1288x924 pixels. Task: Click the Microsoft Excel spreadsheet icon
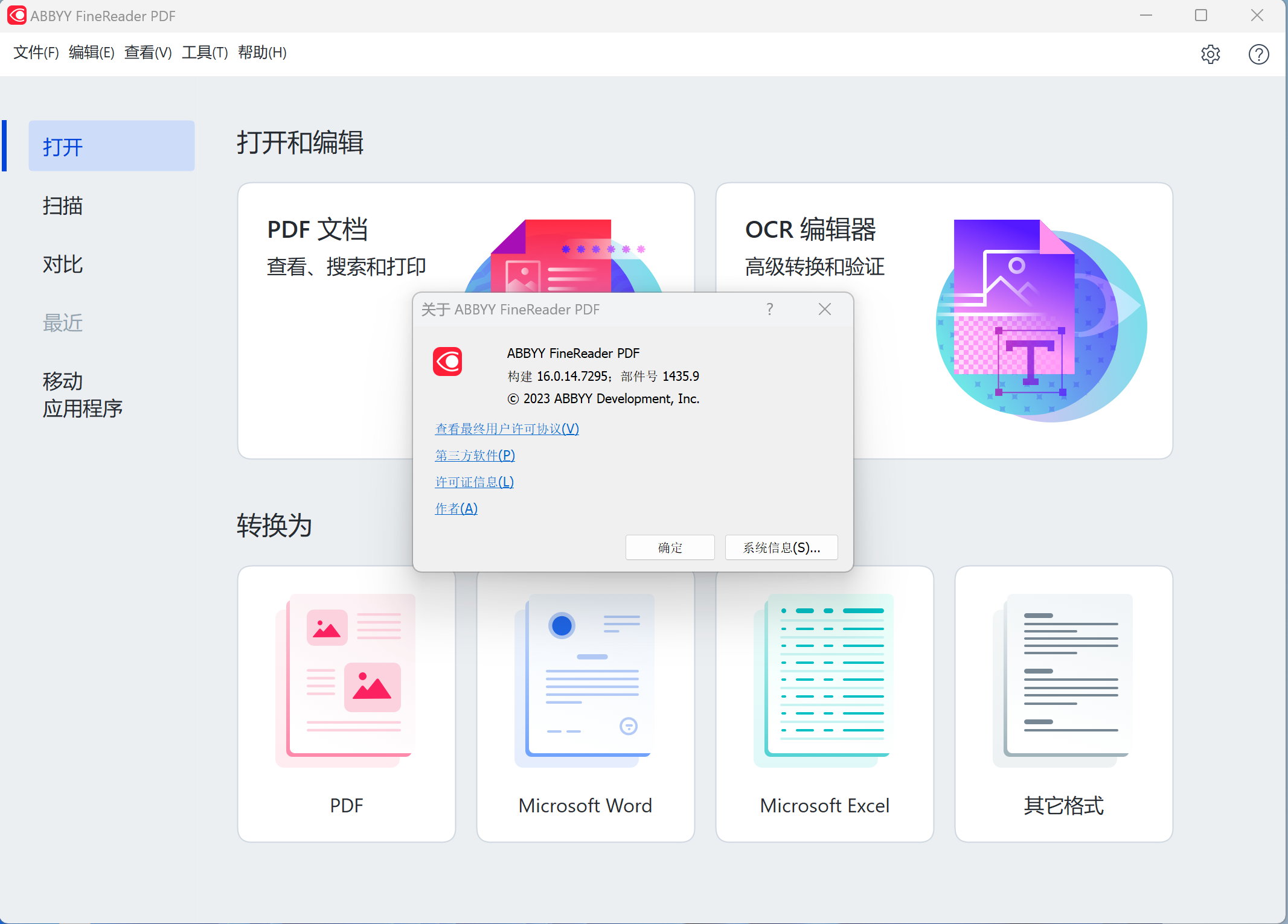tap(824, 680)
